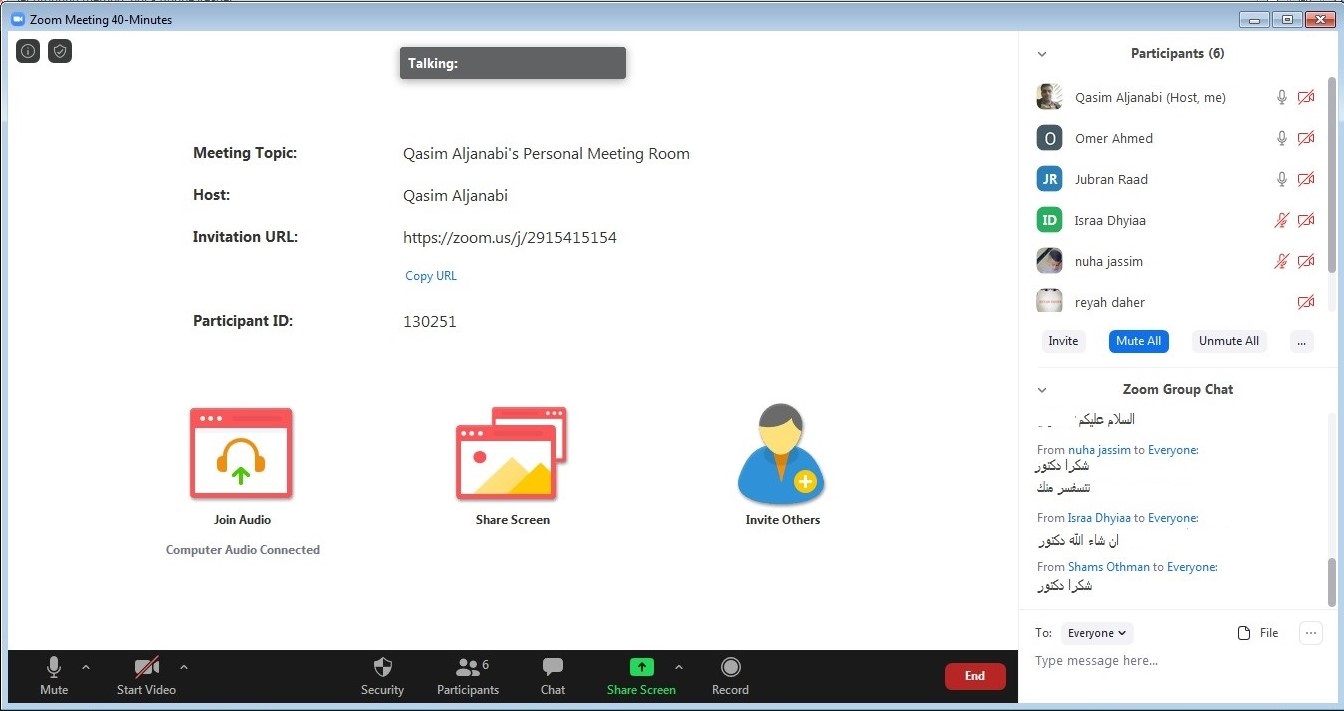
Task: Start recording with Record button
Action: tap(730, 676)
